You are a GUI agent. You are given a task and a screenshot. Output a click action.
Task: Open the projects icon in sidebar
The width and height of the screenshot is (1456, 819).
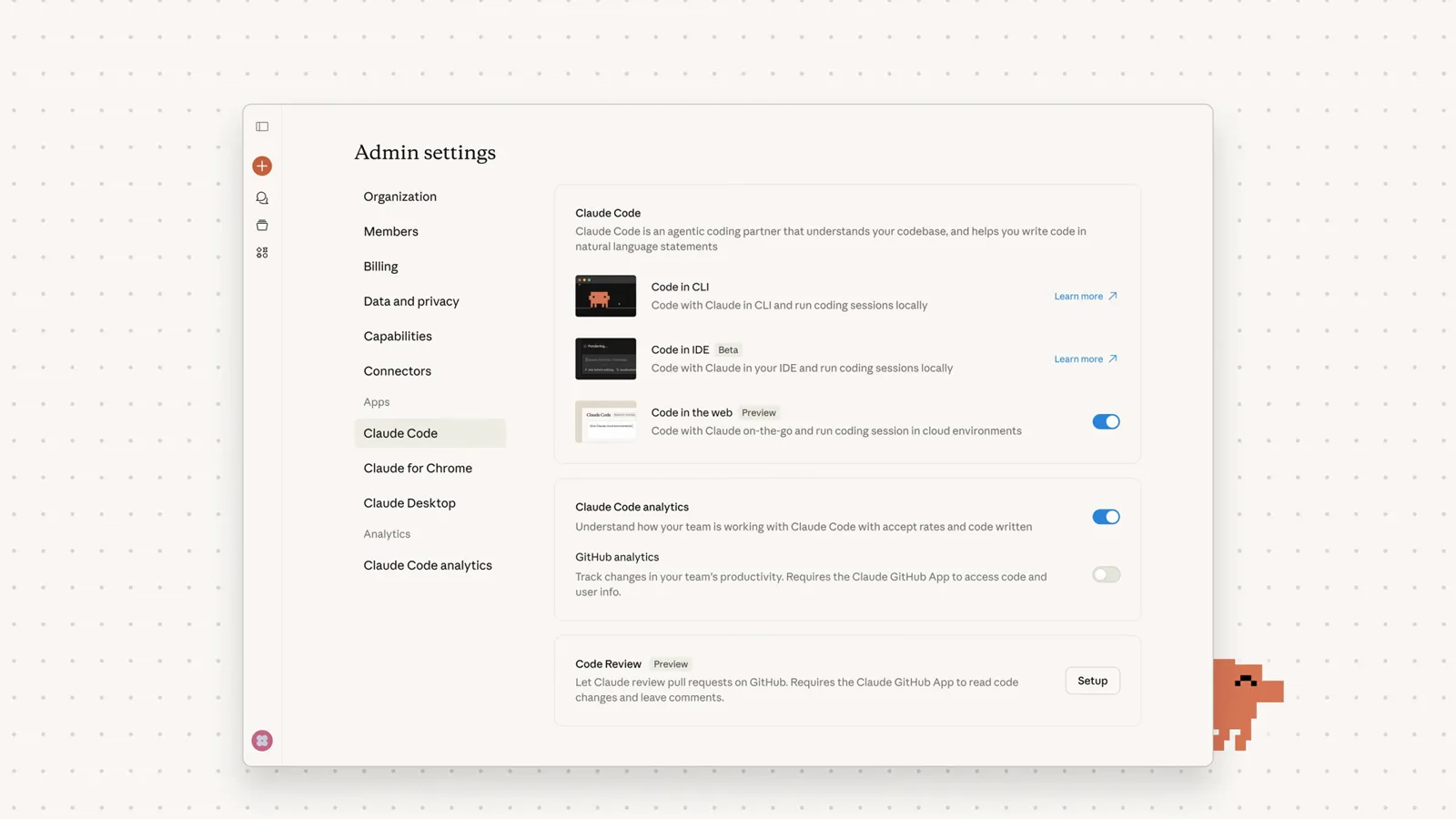click(x=262, y=225)
